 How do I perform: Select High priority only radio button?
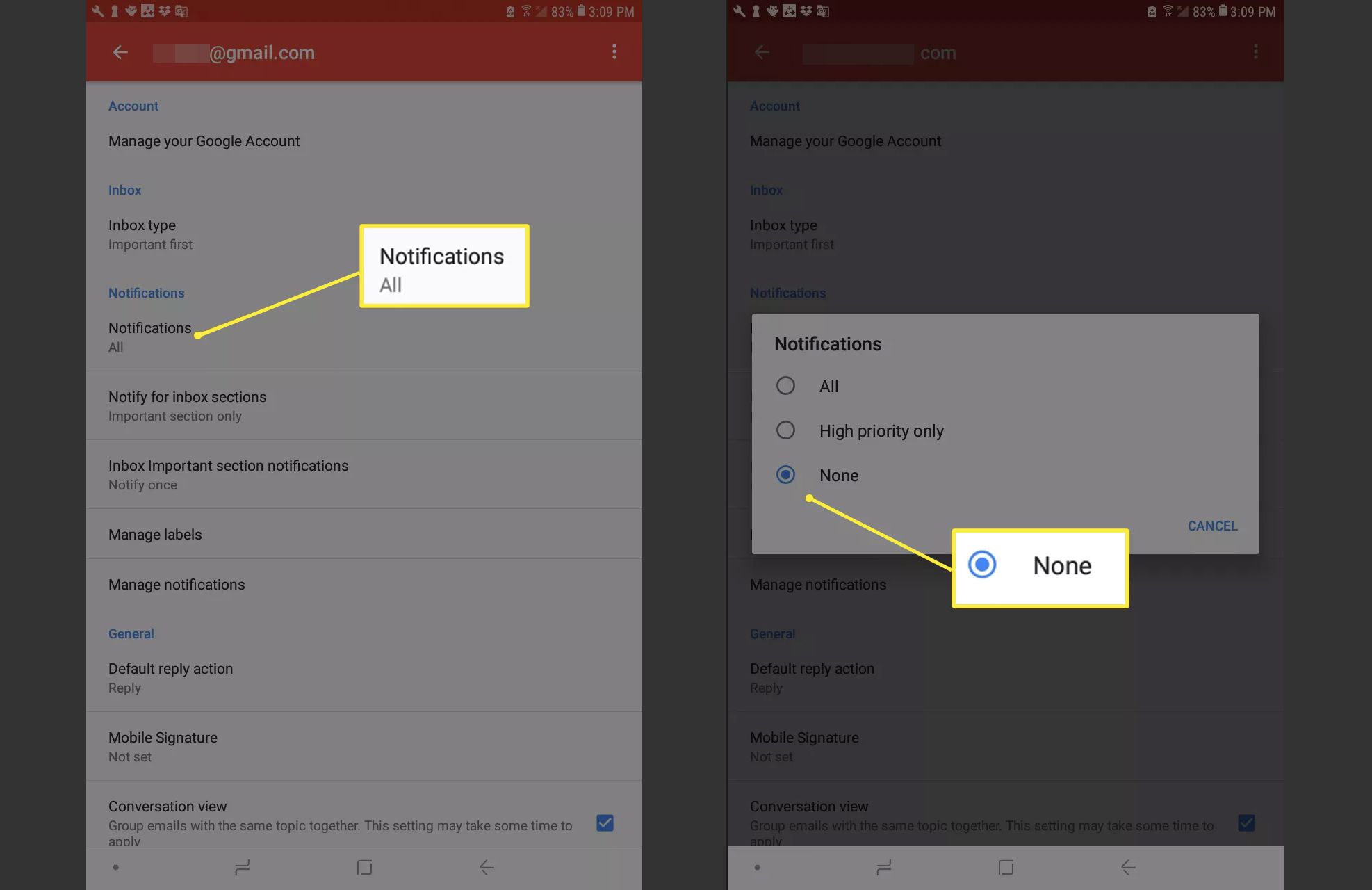tap(785, 430)
